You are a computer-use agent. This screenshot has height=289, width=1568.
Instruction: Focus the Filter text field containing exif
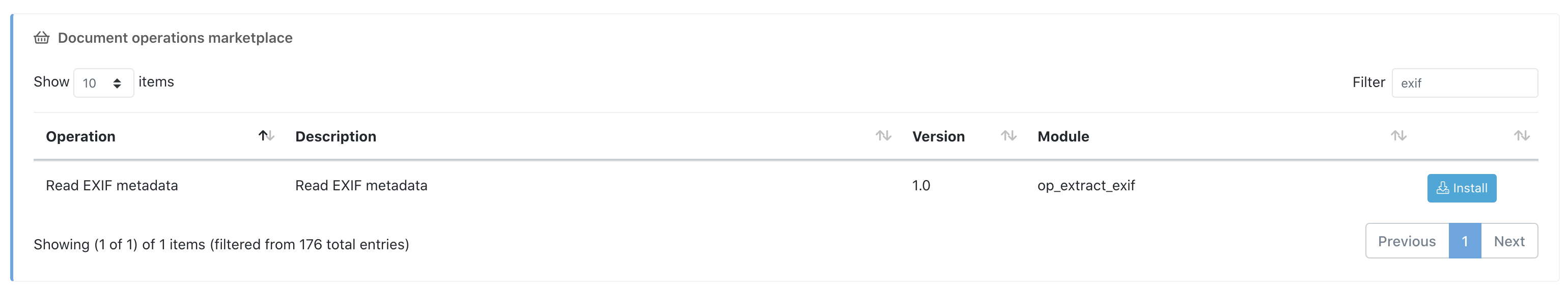[x=1464, y=83]
